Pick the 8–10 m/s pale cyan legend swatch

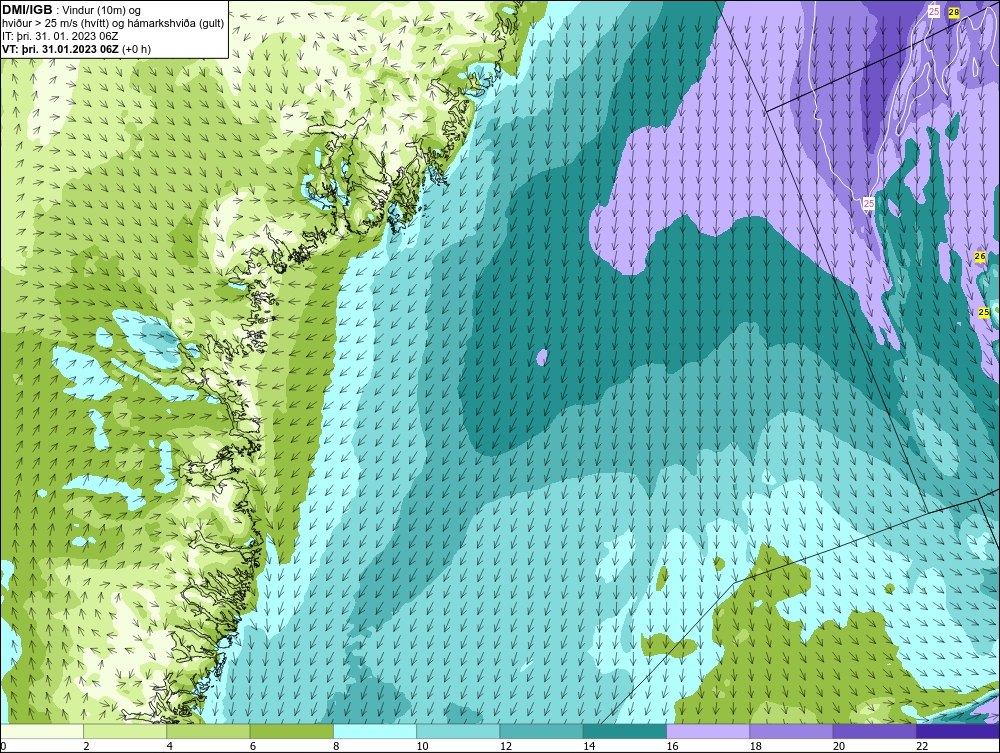pos(375,731)
